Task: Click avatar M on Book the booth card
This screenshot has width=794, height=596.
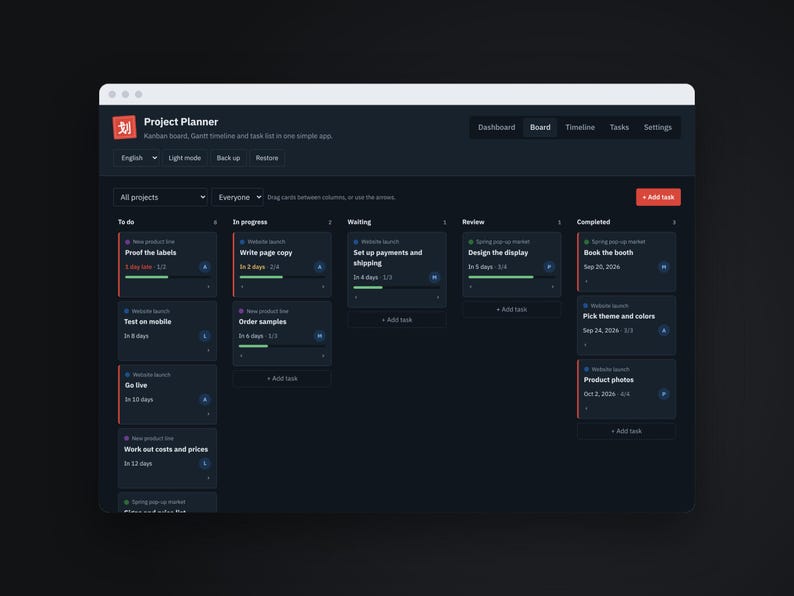Action: click(x=664, y=267)
